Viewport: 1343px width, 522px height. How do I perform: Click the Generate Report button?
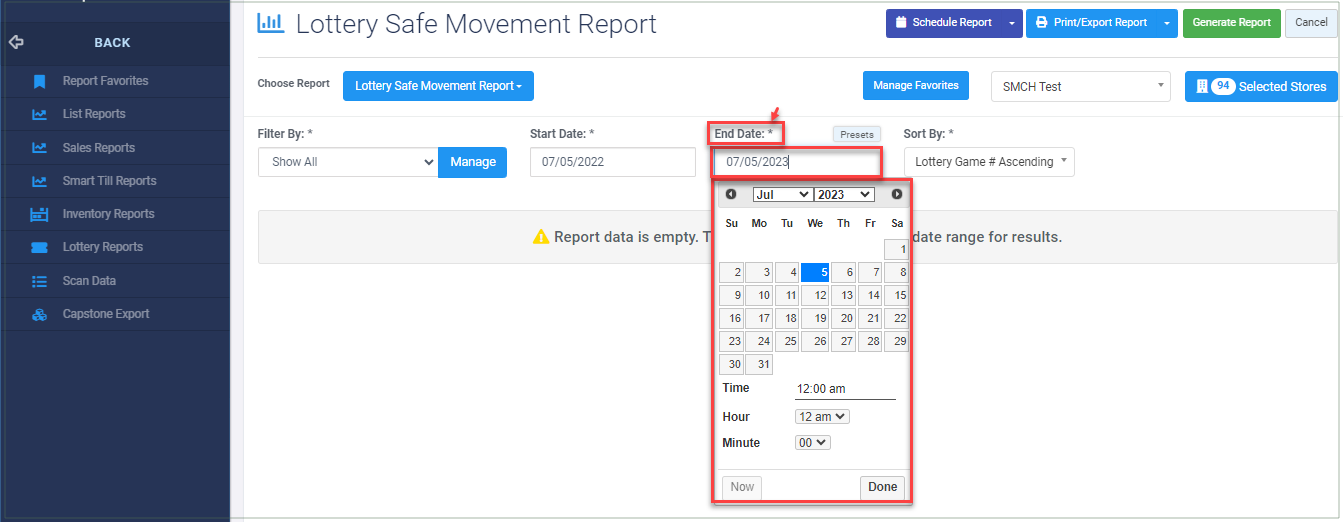coord(1231,23)
